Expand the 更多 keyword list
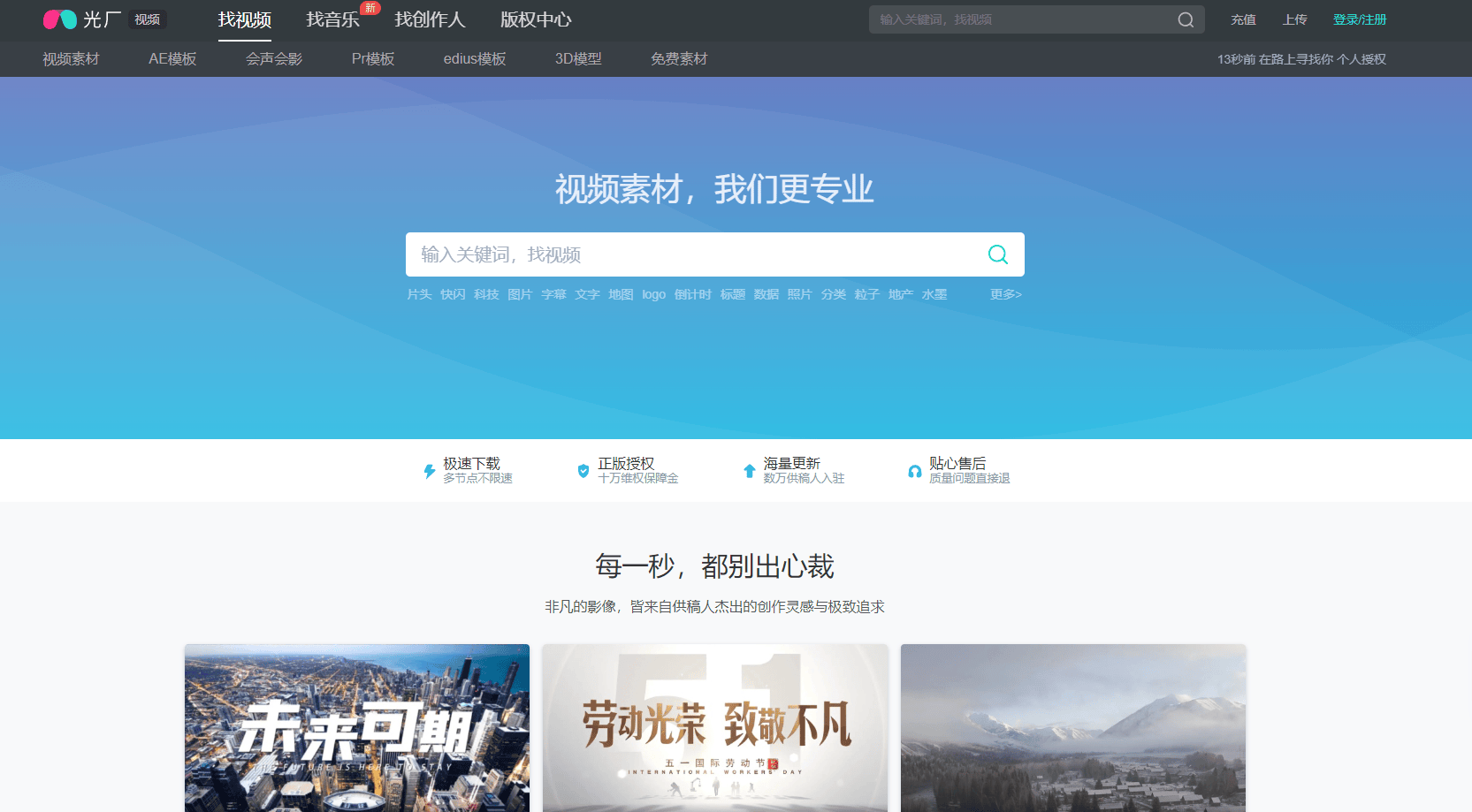The width and height of the screenshot is (1472, 812). click(1004, 294)
